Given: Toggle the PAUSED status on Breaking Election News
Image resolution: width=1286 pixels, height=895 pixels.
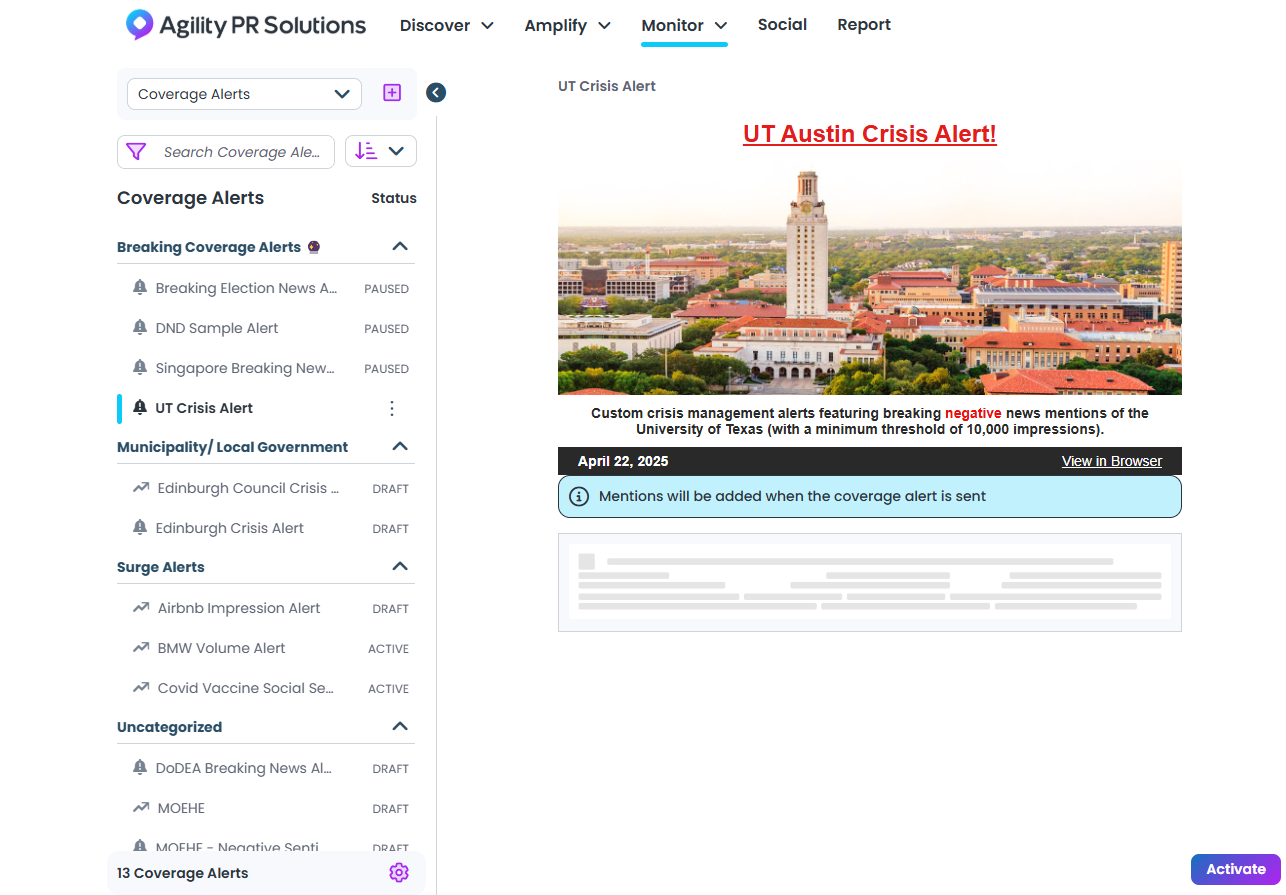Looking at the screenshot, I should [x=386, y=288].
